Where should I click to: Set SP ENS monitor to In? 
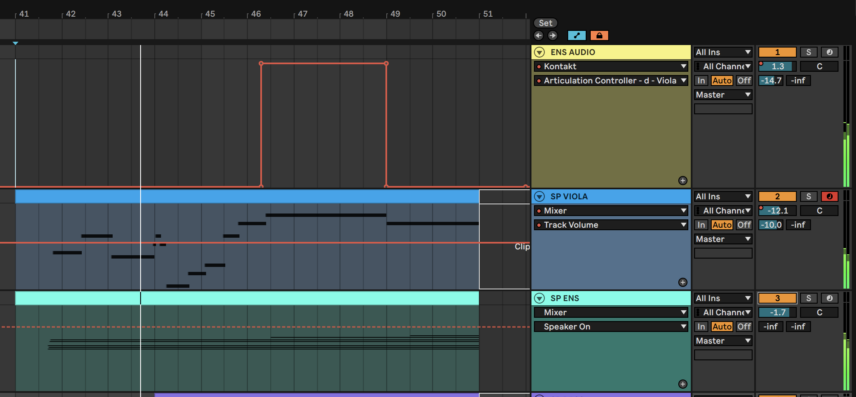pyautogui.click(x=701, y=327)
